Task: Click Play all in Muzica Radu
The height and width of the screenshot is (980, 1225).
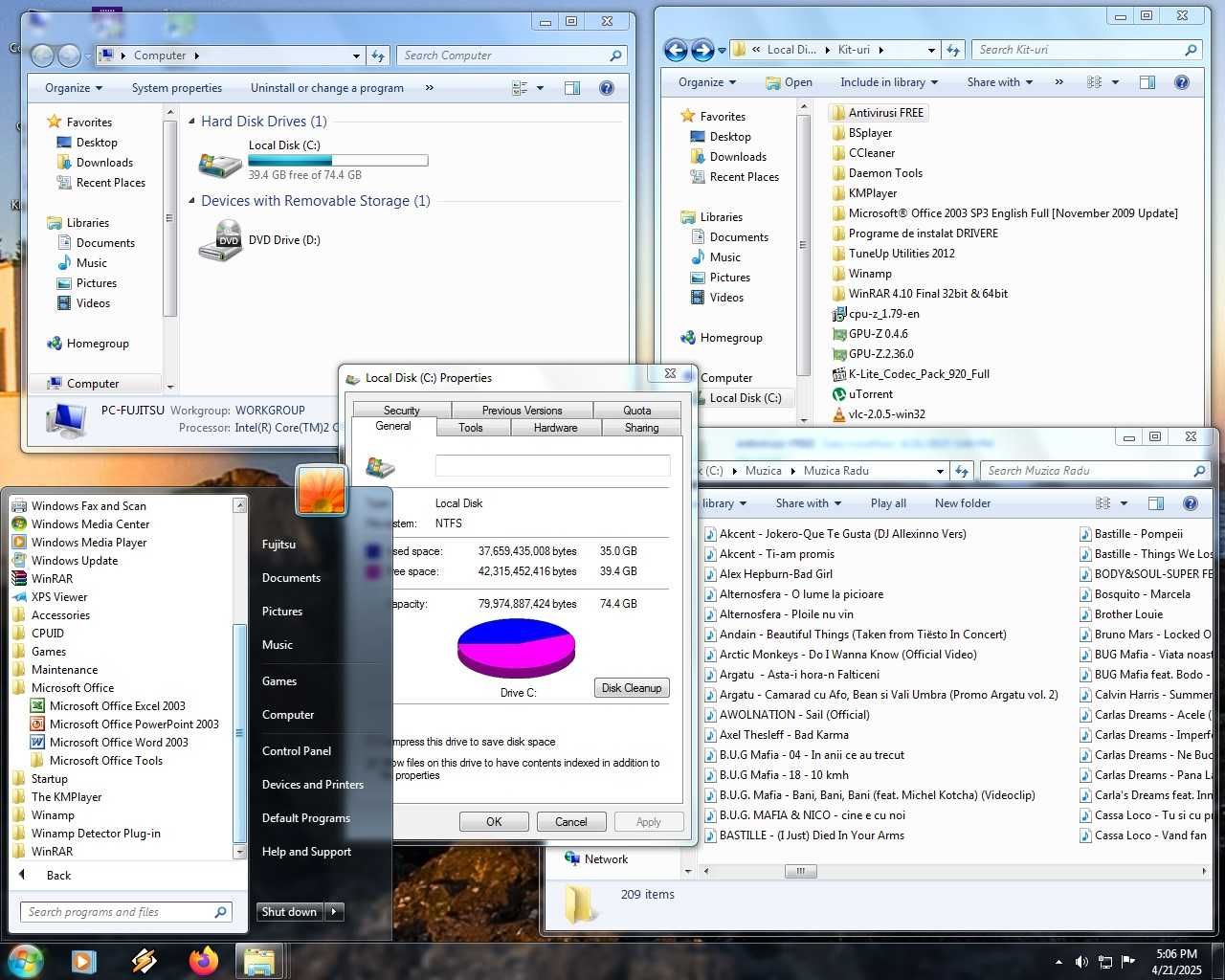Action: 888,503
